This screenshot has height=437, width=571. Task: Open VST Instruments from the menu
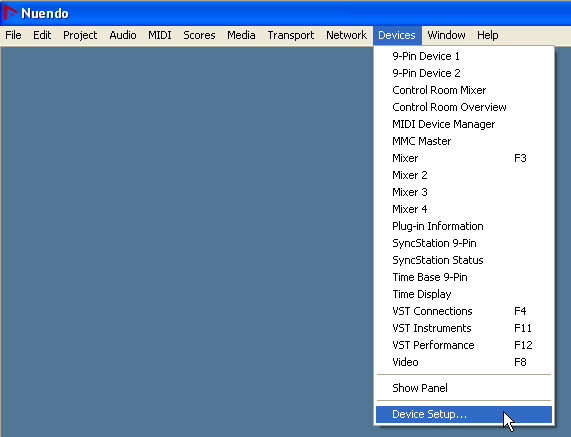tap(464, 328)
